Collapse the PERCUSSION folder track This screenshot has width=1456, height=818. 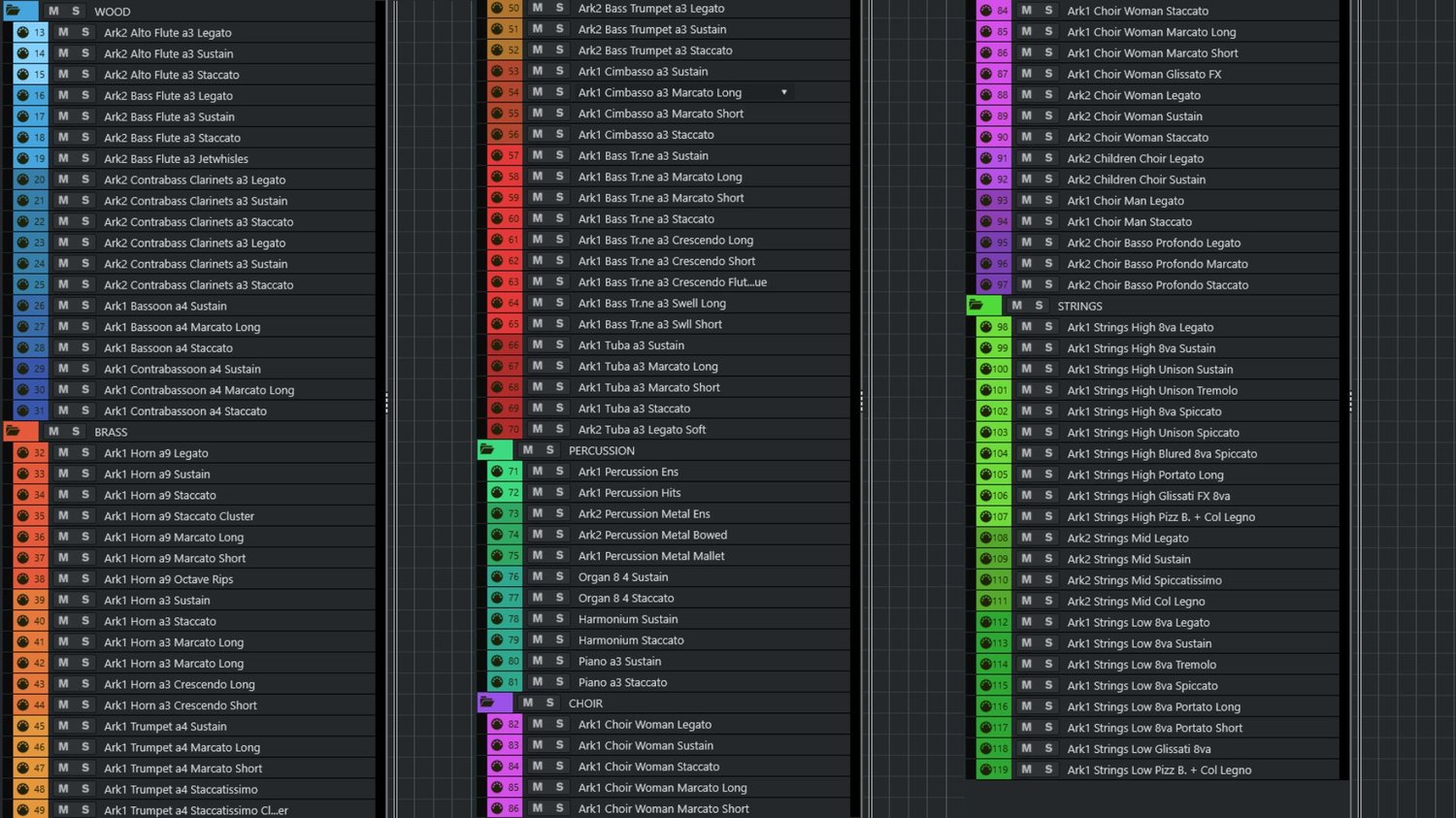pyautogui.click(x=488, y=449)
